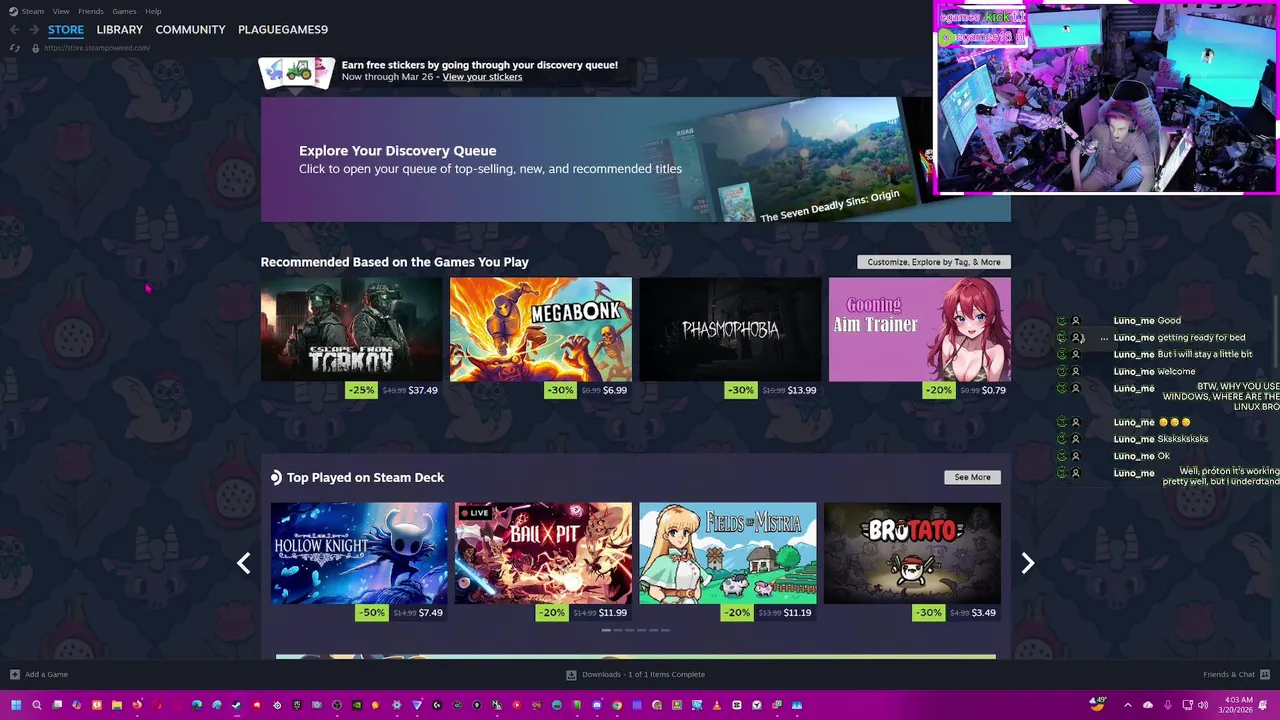Open the Downloads status in Steam footer
1280x720 pixels.
[x=636, y=674]
